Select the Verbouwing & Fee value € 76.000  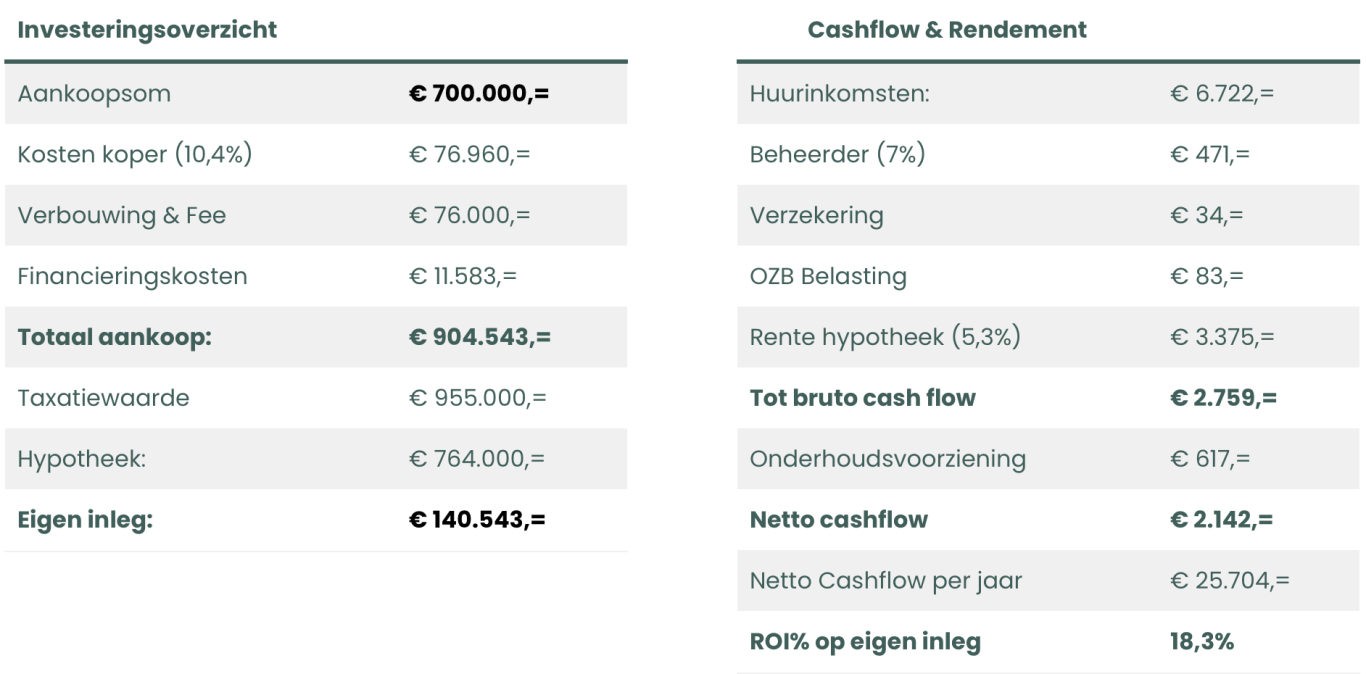(x=470, y=216)
